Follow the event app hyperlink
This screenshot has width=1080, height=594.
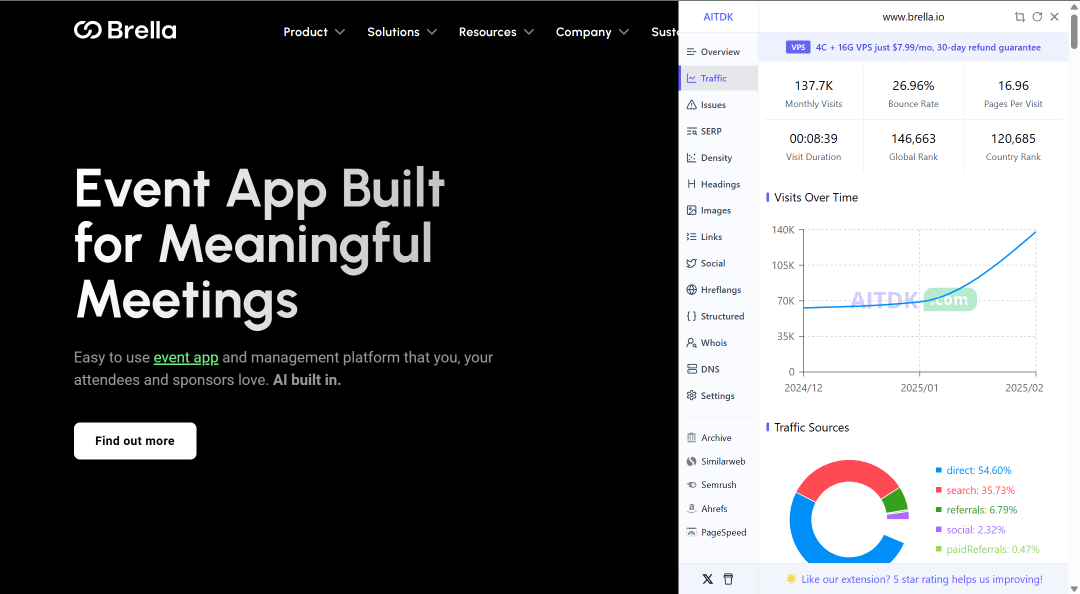(186, 358)
